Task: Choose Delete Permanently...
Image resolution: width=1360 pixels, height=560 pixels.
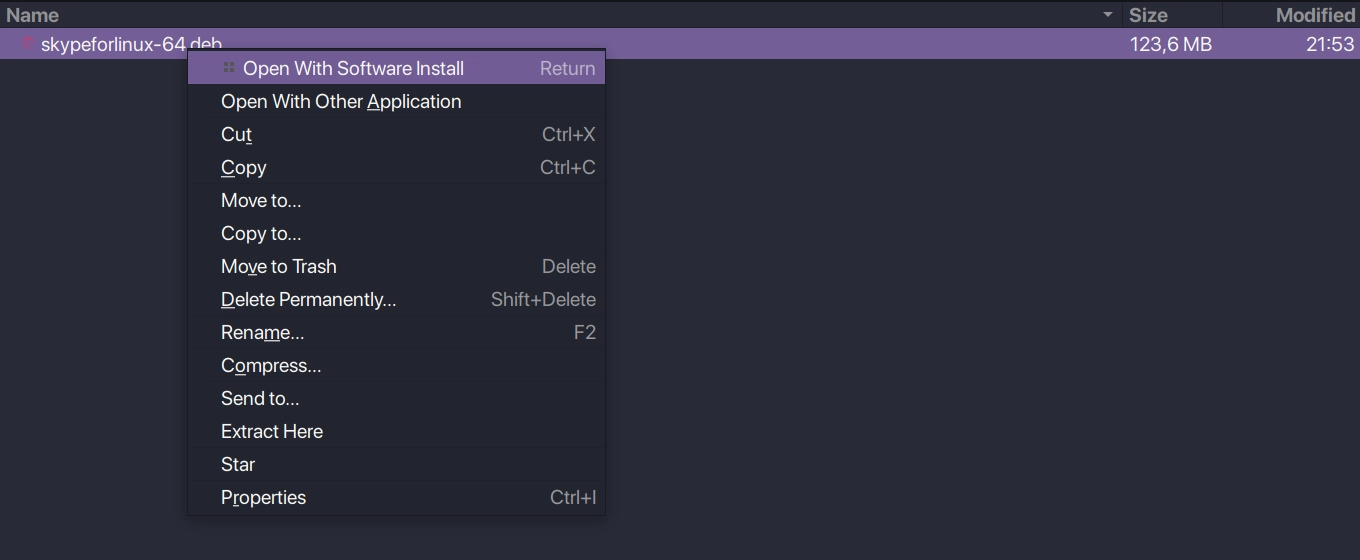Action: pos(396,299)
